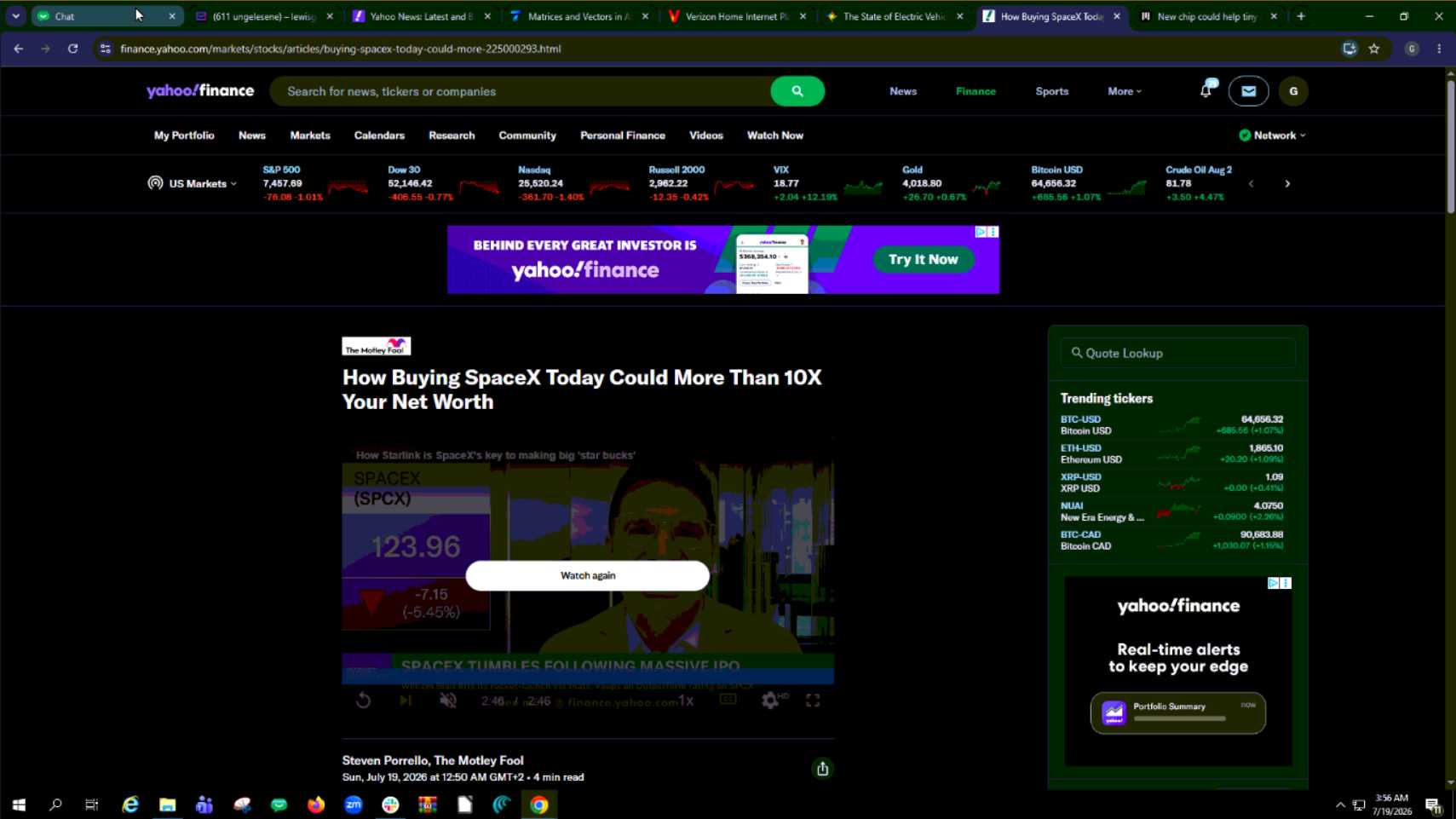The image size is (1456, 819).
Task: Reload the page
Action: pyautogui.click(x=73, y=49)
